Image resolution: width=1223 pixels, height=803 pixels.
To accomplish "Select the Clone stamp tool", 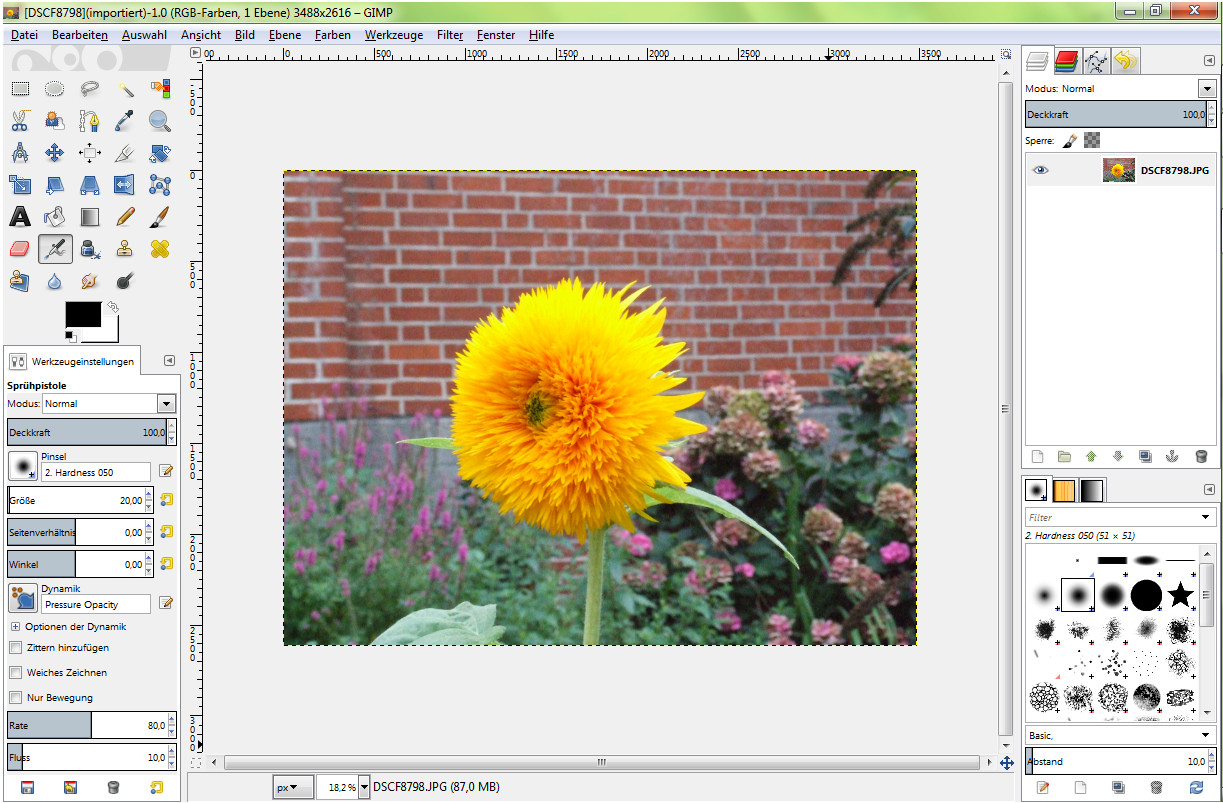I will click(124, 248).
